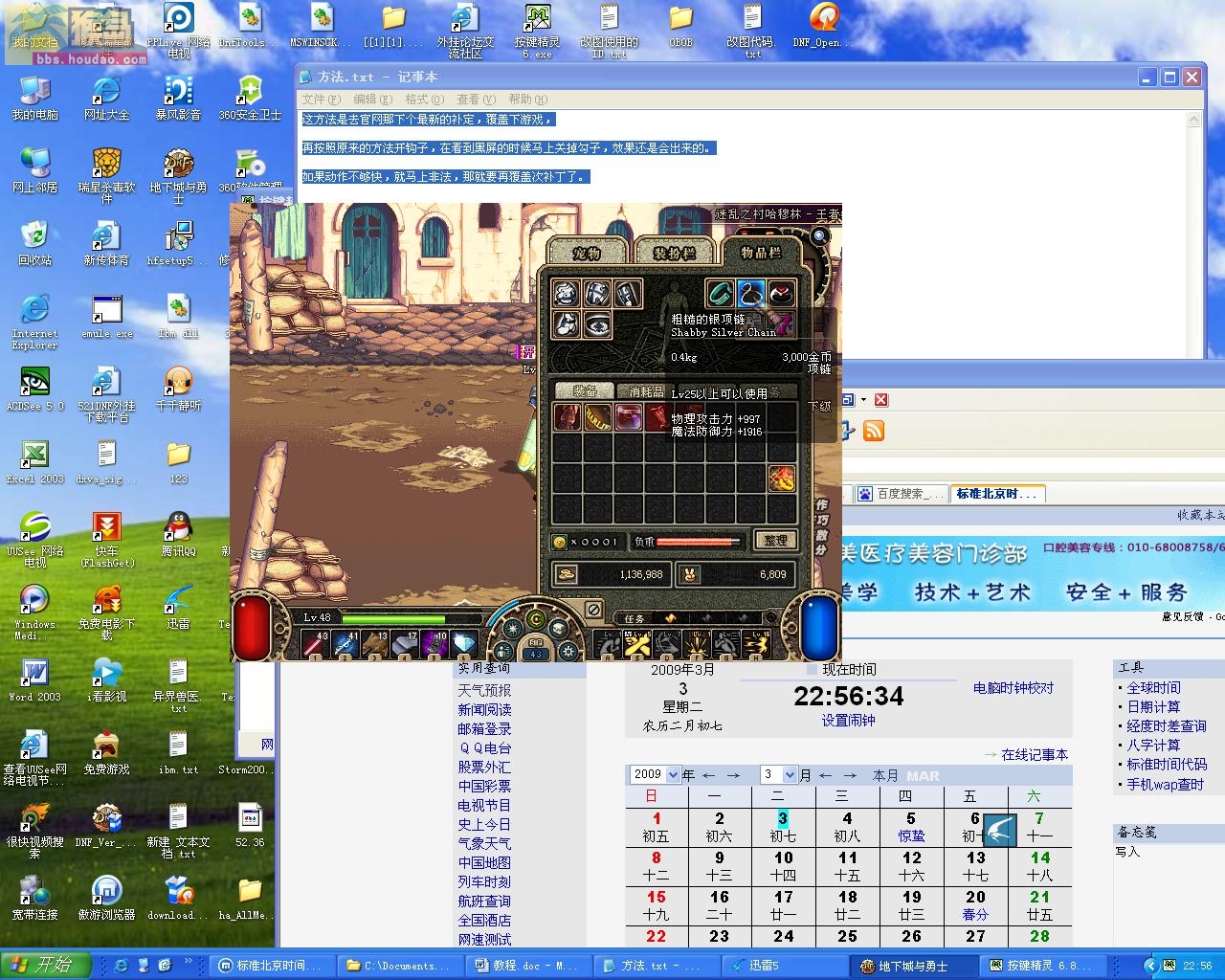Open 列车时刻 link in sidebar
The width and height of the screenshot is (1225, 980).
coord(484,881)
